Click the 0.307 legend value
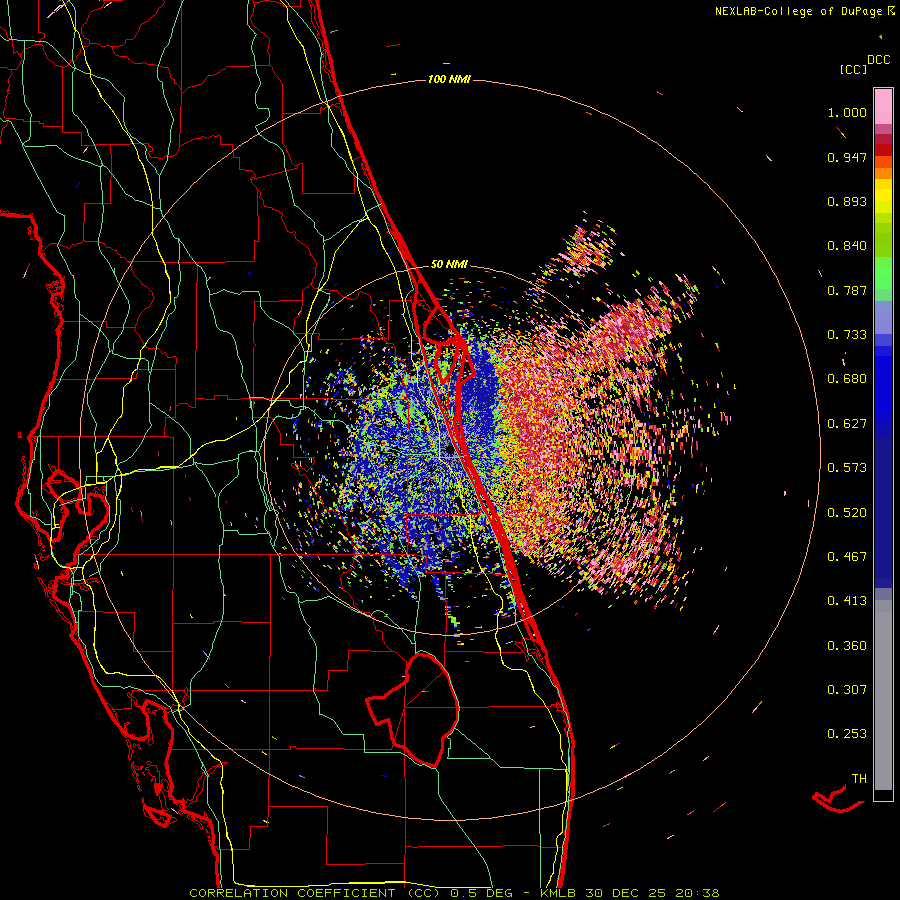Screen dimensions: 900x900 pos(847,690)
